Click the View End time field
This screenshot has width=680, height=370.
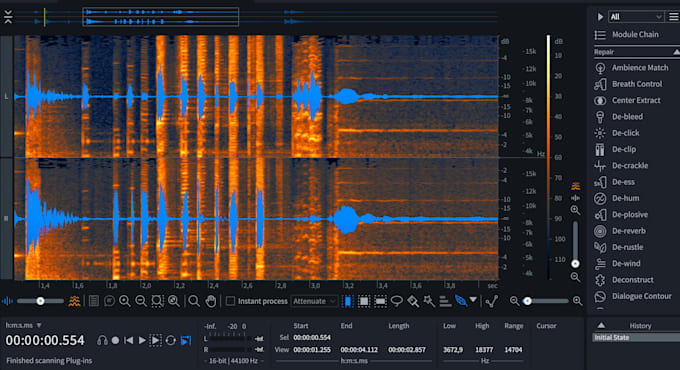click(x=359, y=350)
